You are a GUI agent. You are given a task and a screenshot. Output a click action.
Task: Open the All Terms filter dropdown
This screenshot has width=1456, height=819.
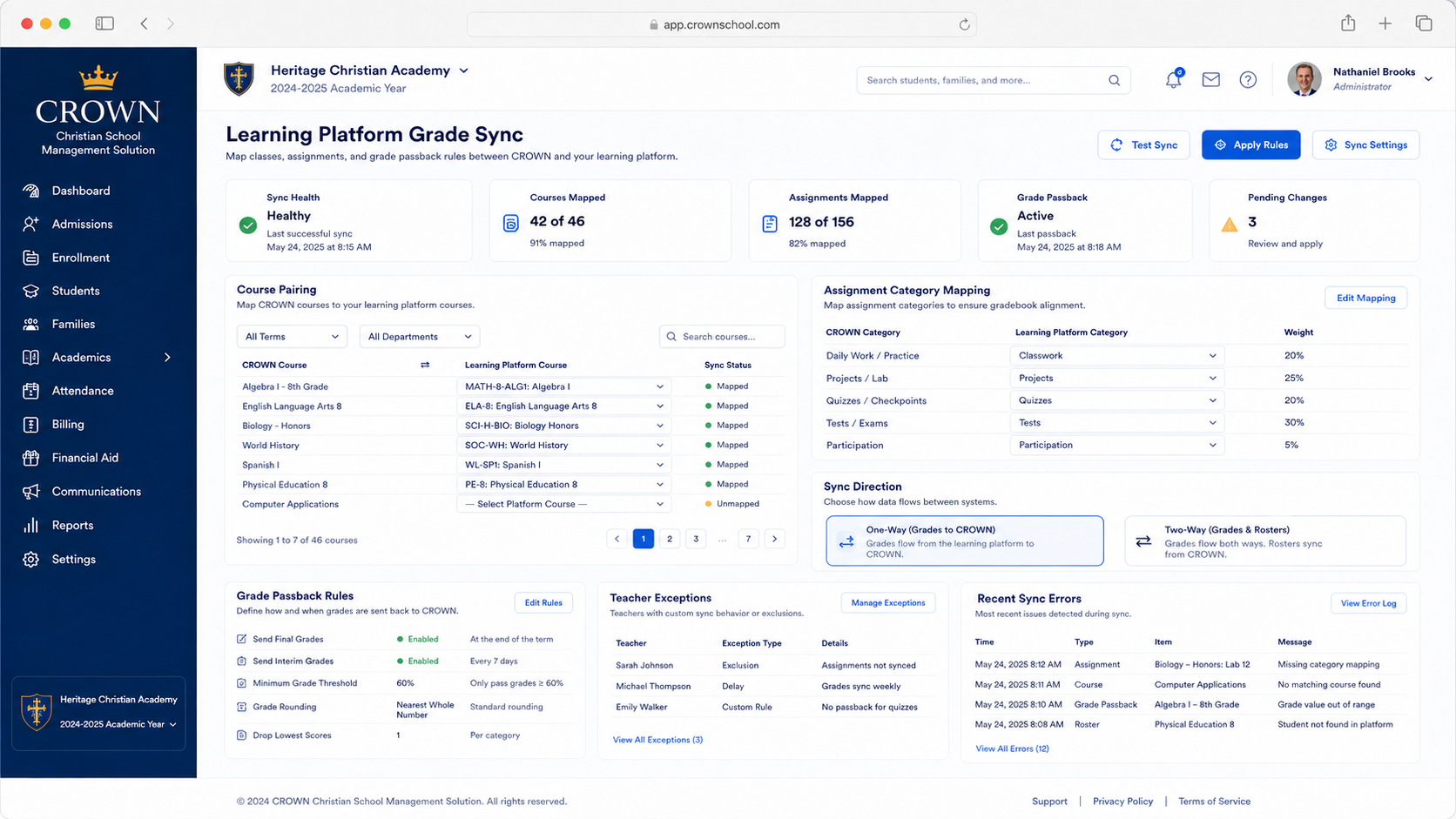tap(292, 337)
